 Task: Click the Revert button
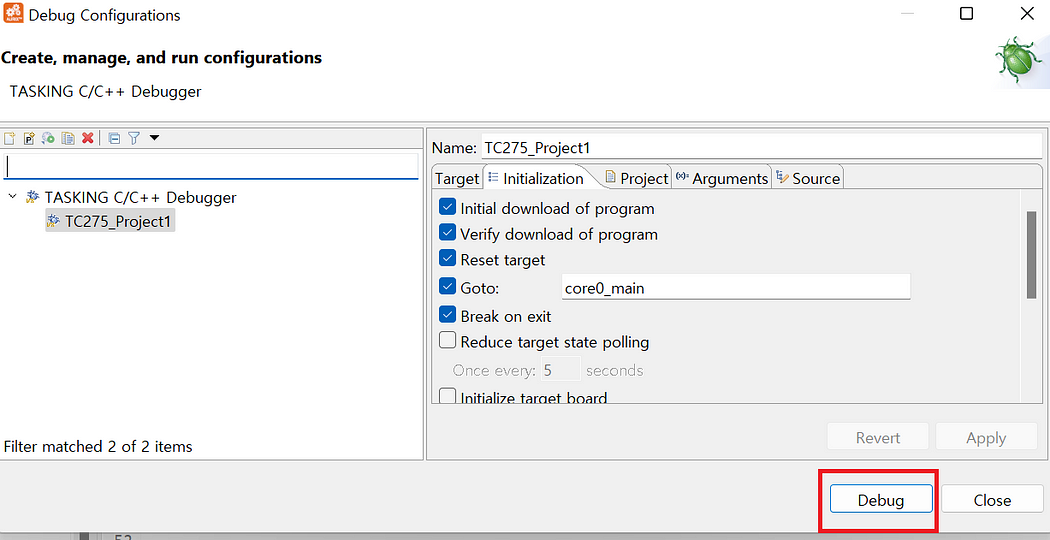click(878, 437)
